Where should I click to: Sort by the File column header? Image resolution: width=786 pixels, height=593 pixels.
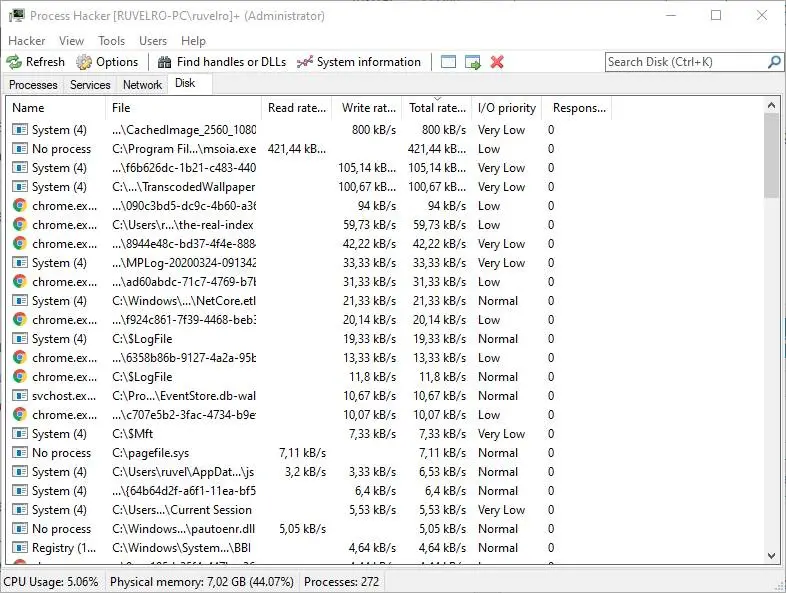pyautogui.click(x=183, y=108)
